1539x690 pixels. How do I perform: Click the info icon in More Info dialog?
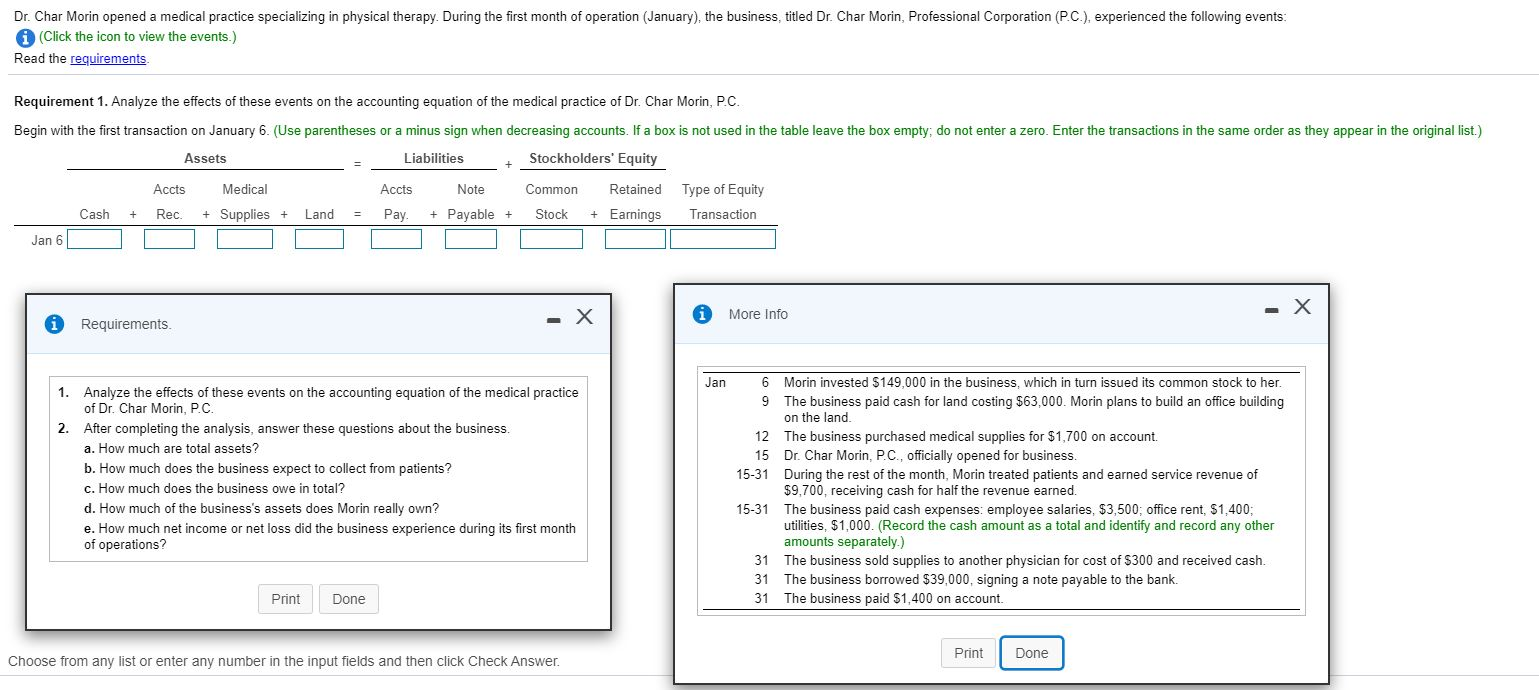(703, 314)
